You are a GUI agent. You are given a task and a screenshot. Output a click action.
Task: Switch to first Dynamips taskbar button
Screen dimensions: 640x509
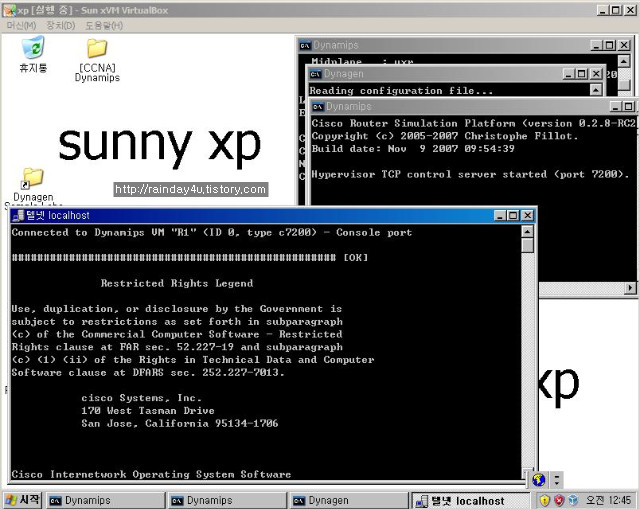105,500
